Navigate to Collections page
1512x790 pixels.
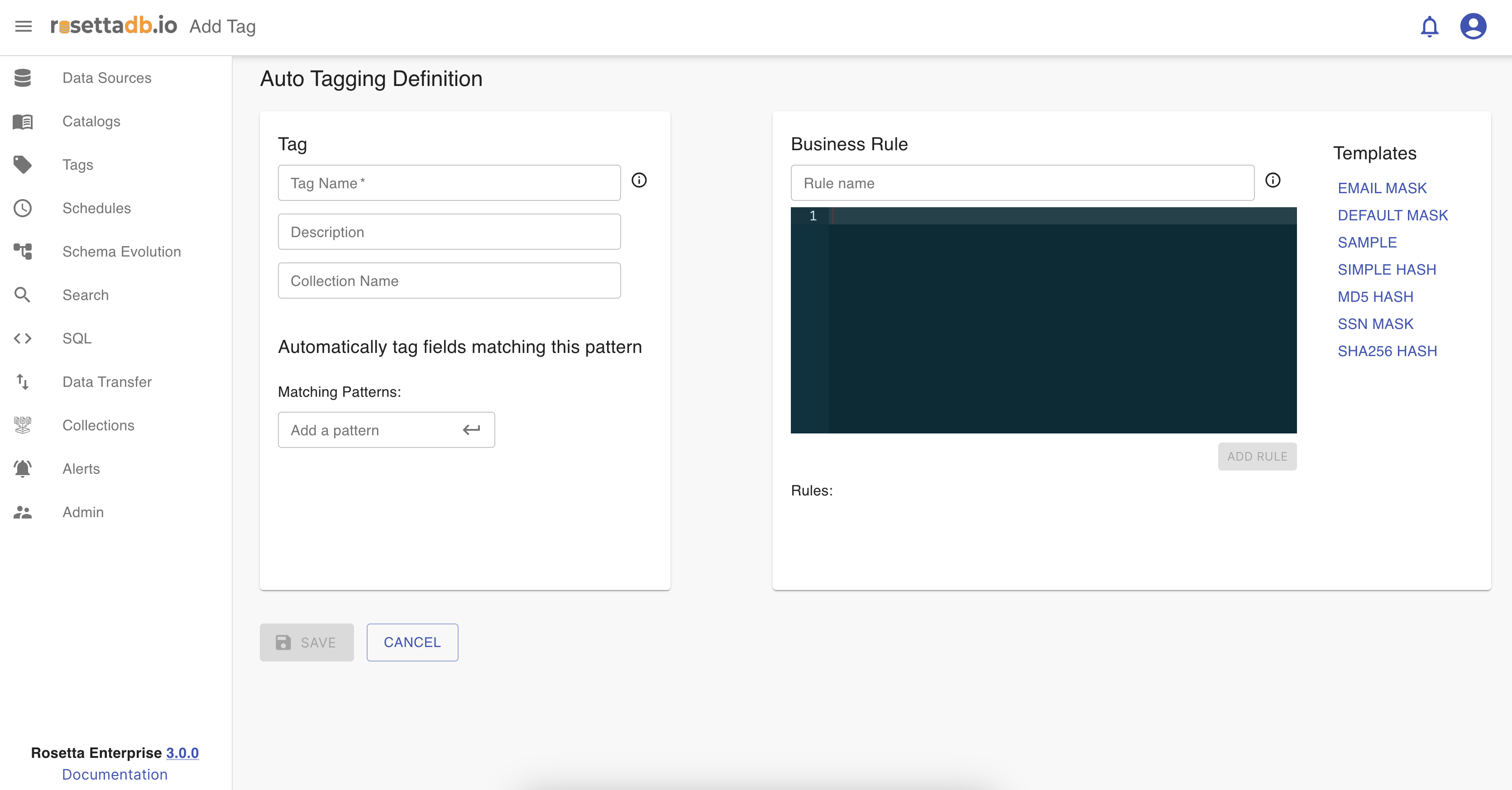pos(98,425)
